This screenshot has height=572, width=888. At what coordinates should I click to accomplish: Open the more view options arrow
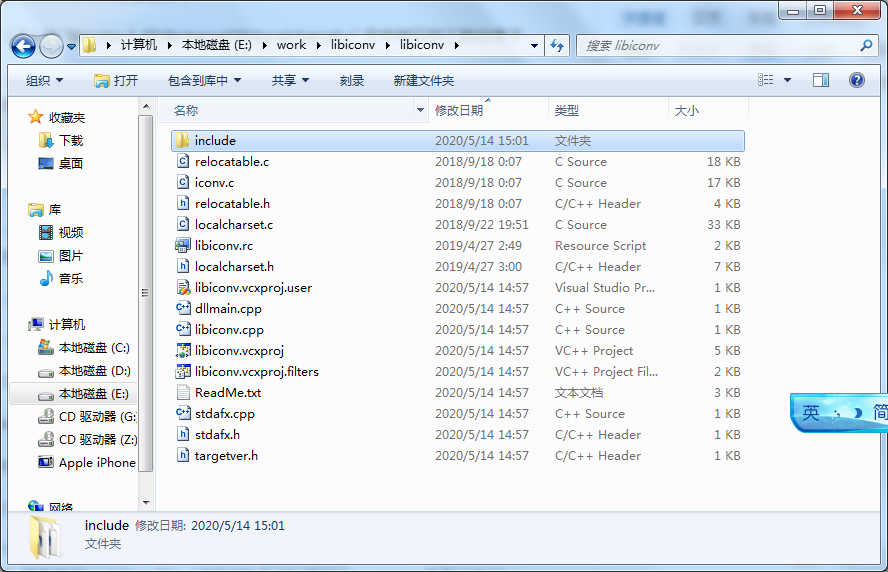point(787,80)
